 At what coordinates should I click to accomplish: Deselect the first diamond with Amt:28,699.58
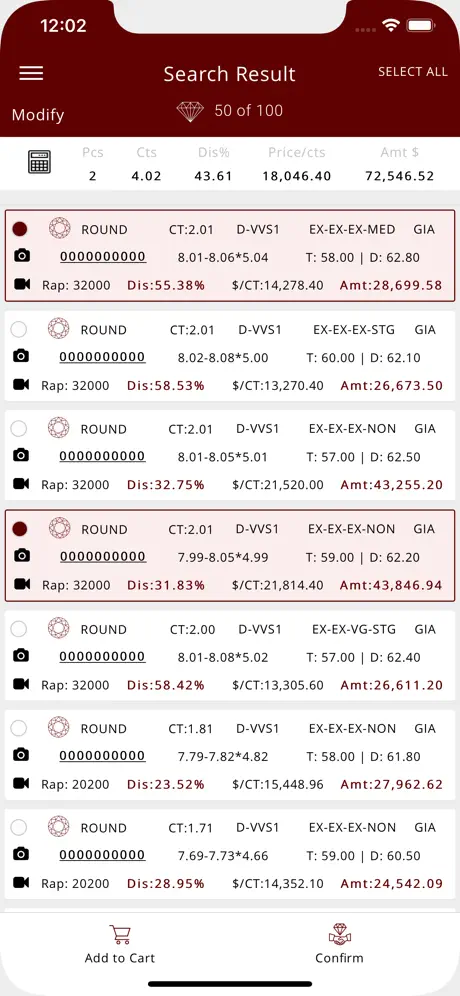20,229
